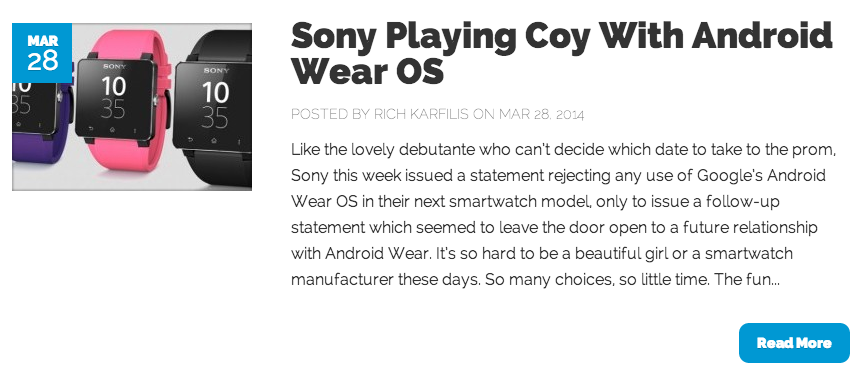Tap the back arrow icon on pink watch
Viewport: 867px width, 387px height.
tap(90, 128)
